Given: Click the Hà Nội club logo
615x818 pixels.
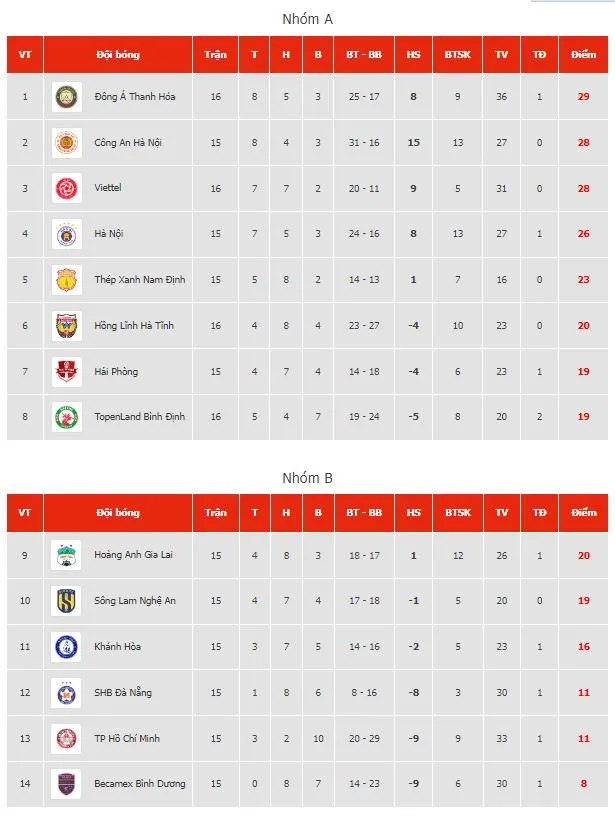Looking at the screenshot, I should pyautogui.click(x=67, y=234).
